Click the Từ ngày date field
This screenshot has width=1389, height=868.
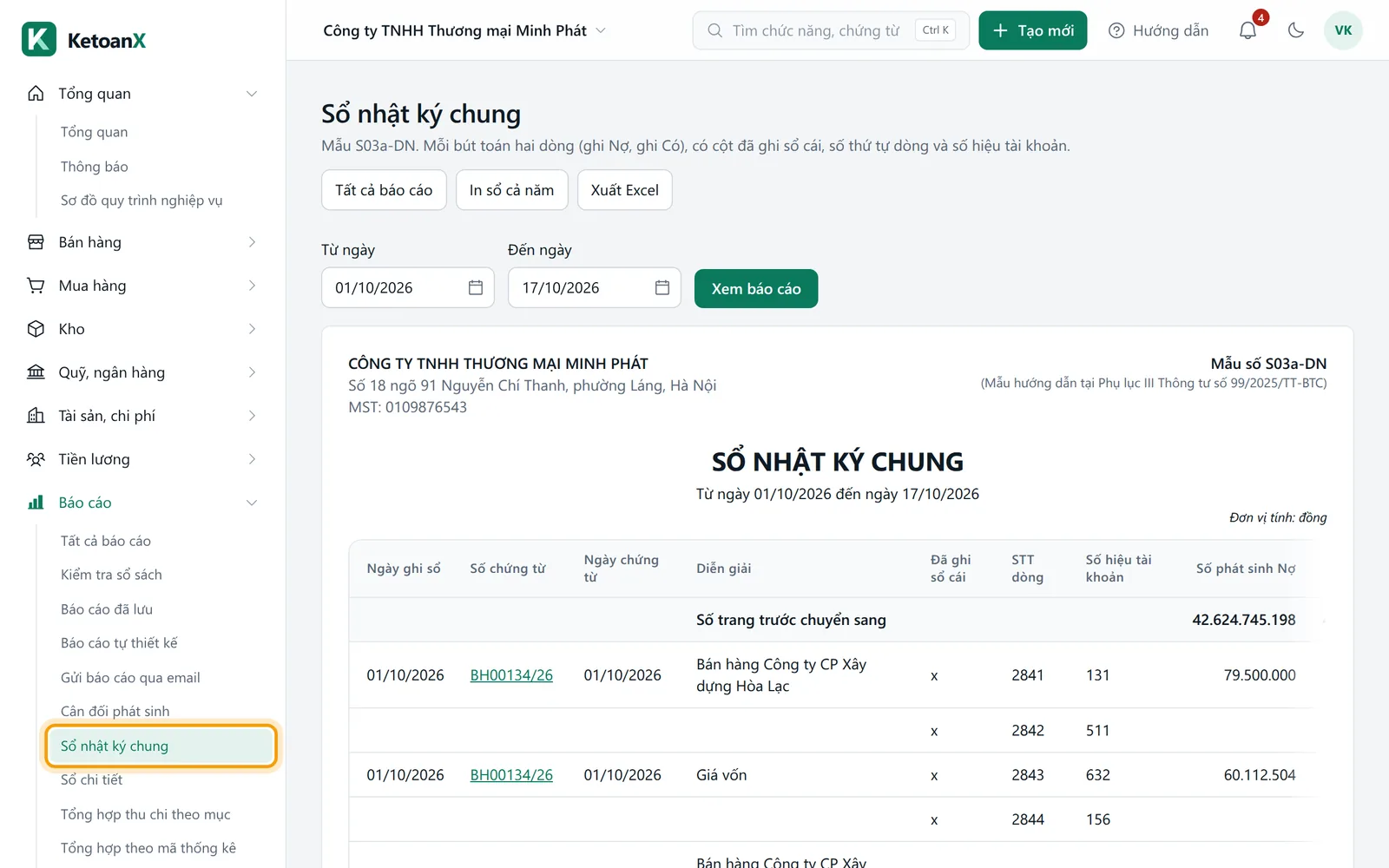[x=408, y=287]
